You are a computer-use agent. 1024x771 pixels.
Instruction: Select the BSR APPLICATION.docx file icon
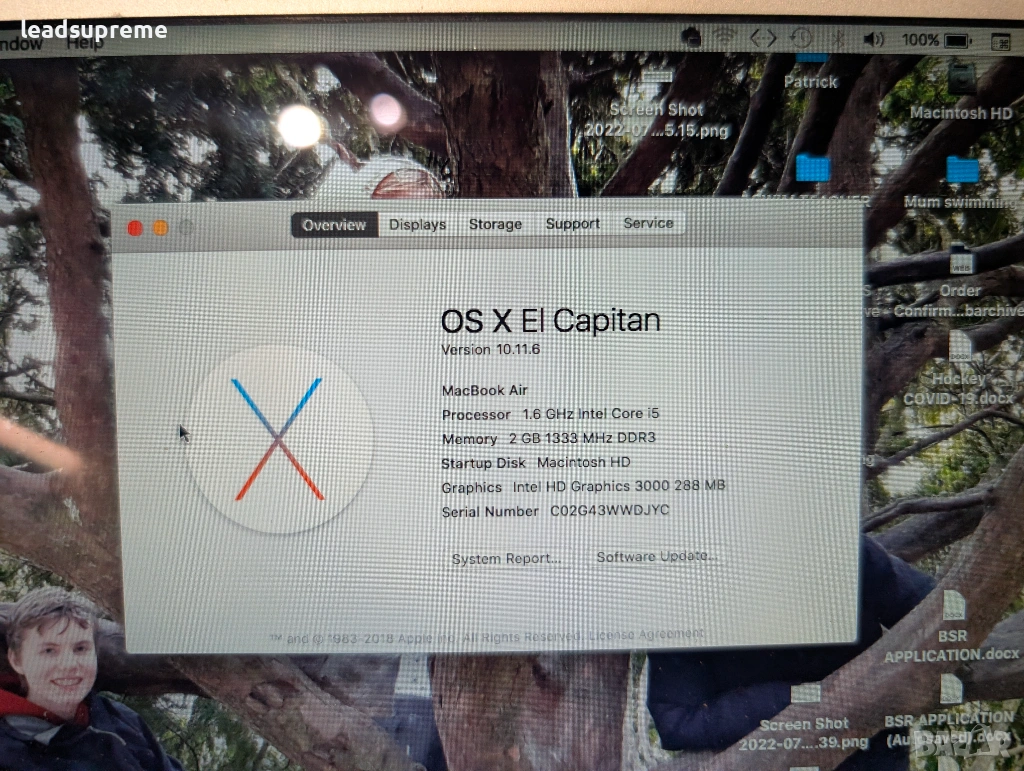(953, 605)
